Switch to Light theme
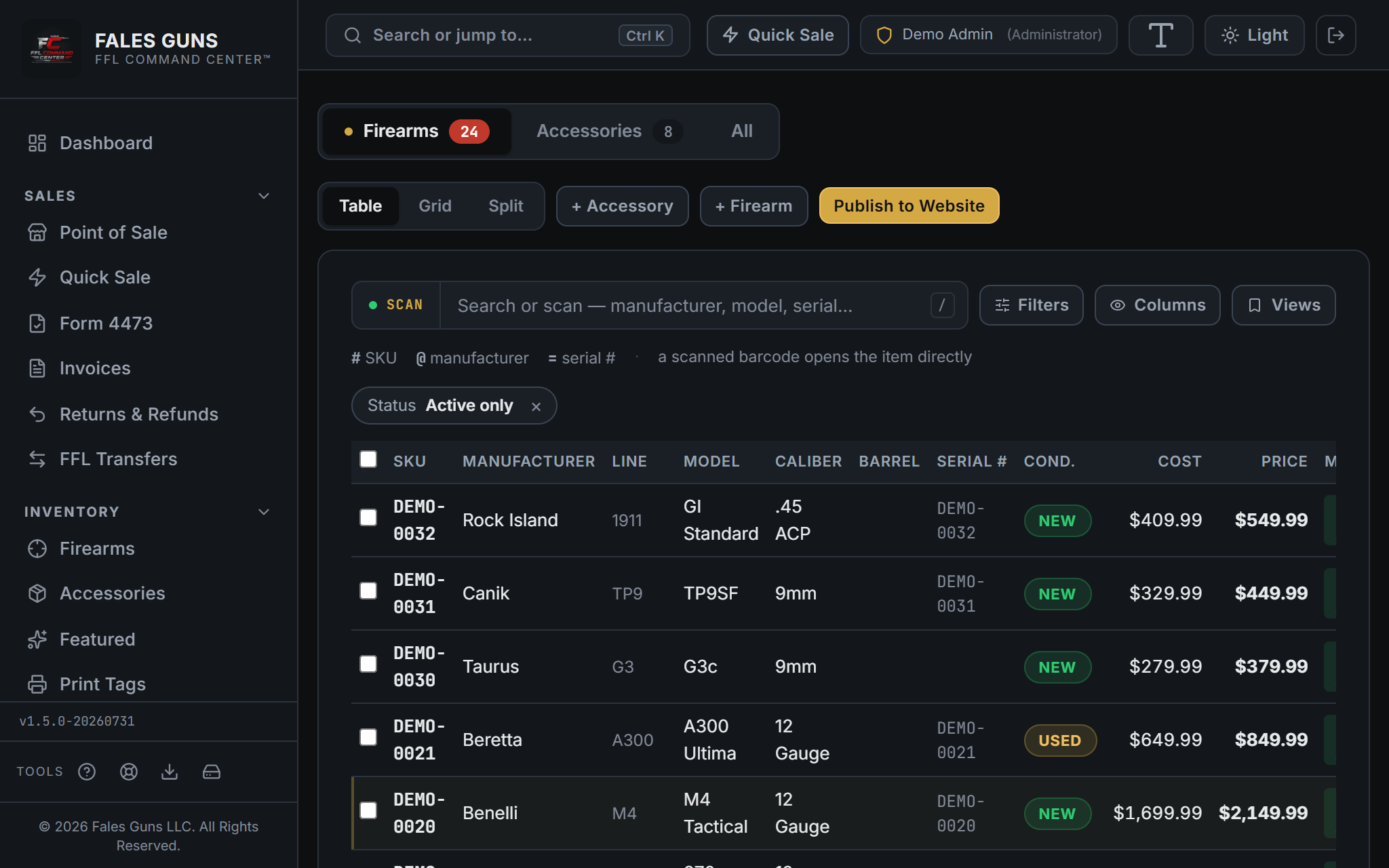This screenshot has height=868, width=1389. (1254, 35)
